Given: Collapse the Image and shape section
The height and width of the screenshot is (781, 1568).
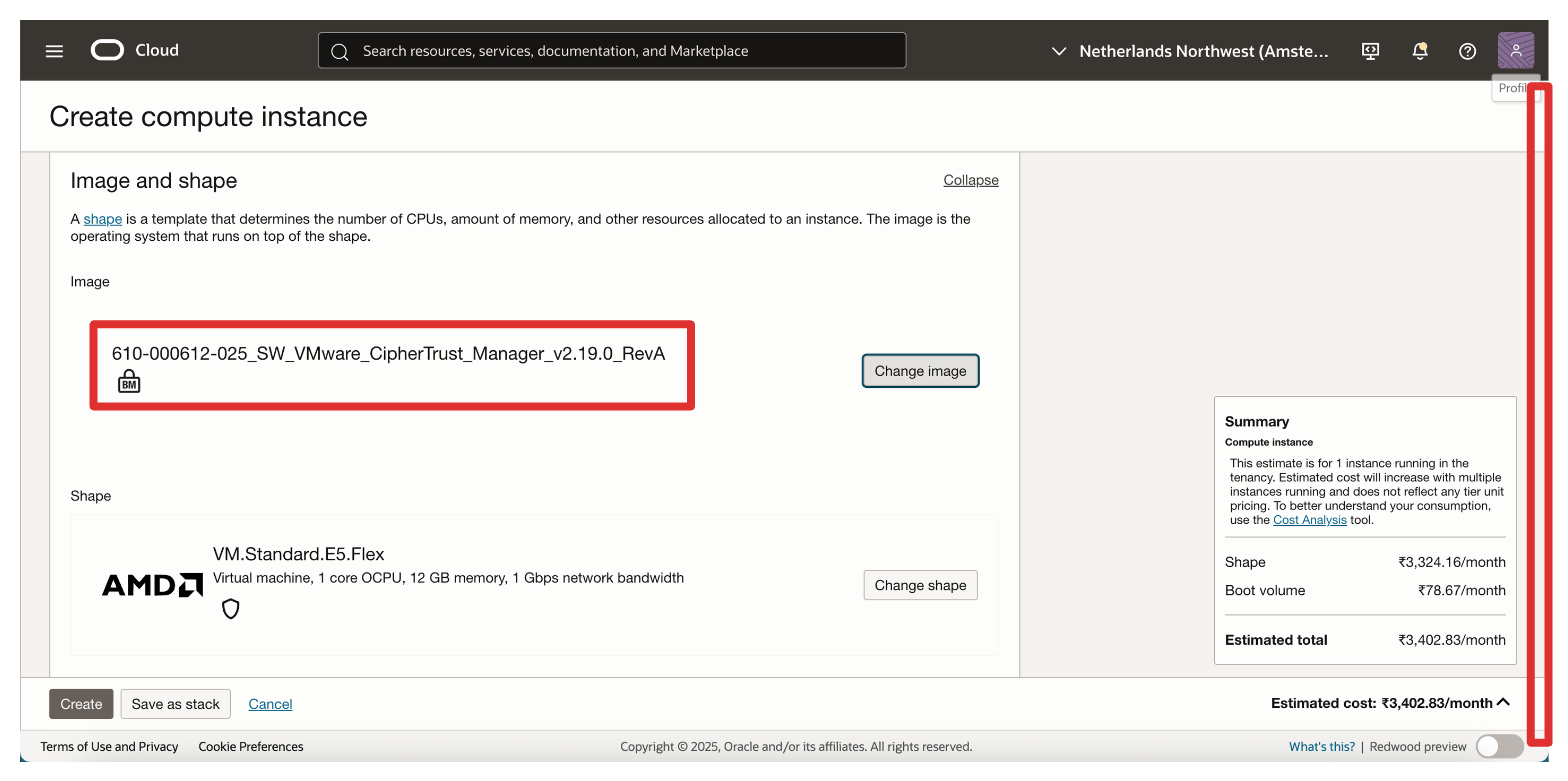Looking at the screenshot, I should [970, 180].
